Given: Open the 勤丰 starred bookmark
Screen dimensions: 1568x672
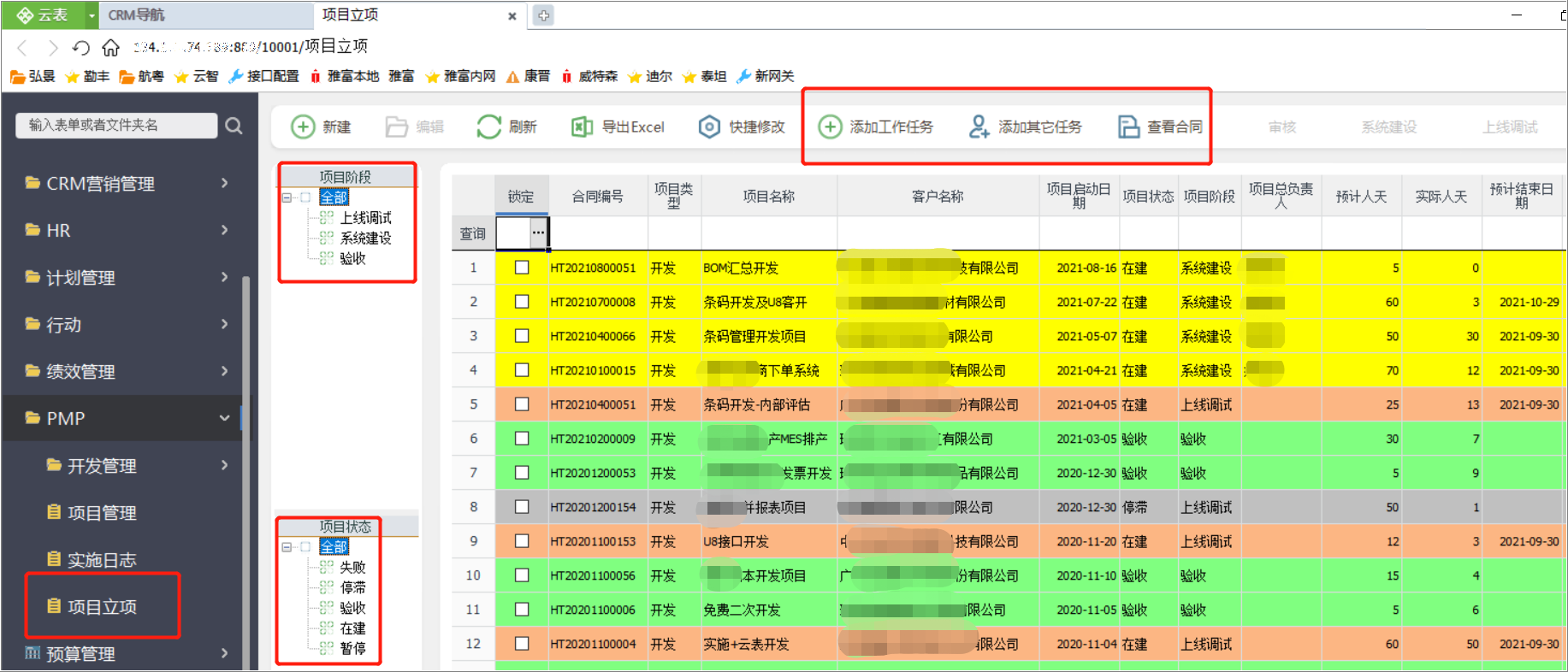Looking at the screenshot, I should (x=87, y=76).
